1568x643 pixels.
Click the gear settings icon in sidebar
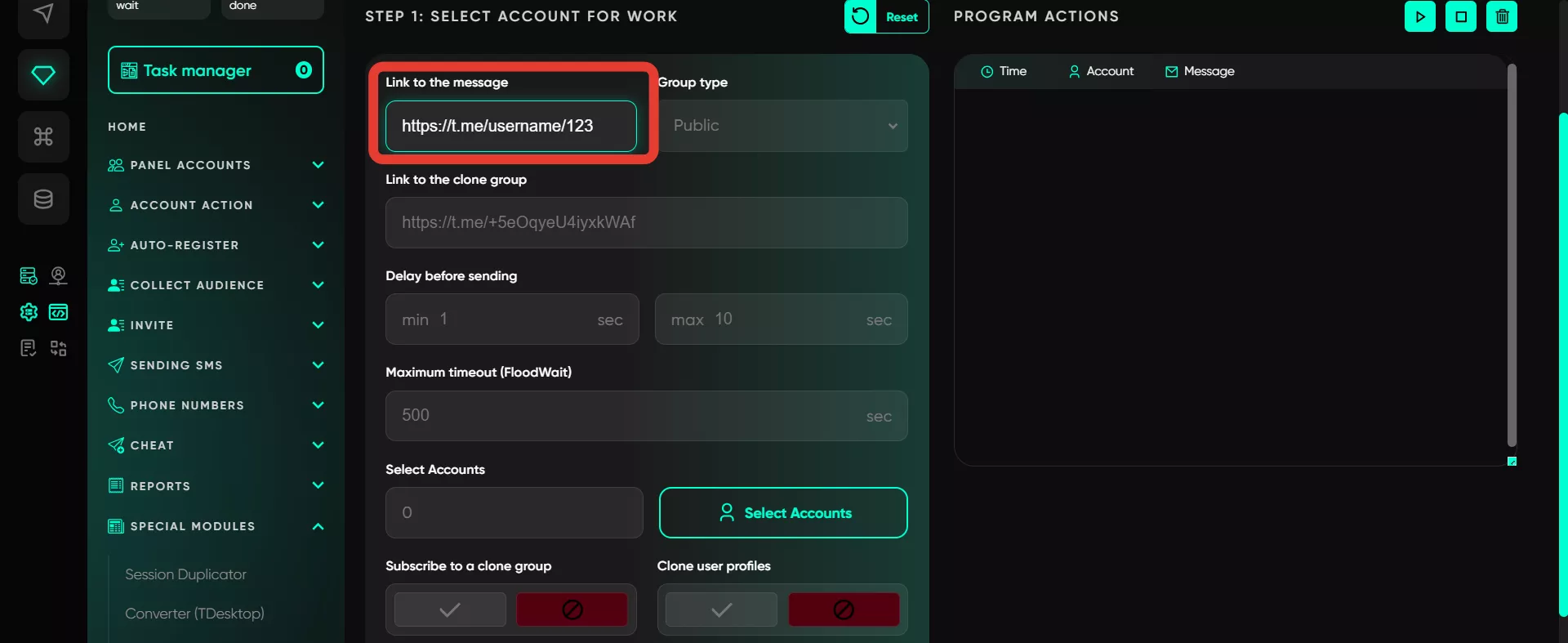tap(29, 312)
